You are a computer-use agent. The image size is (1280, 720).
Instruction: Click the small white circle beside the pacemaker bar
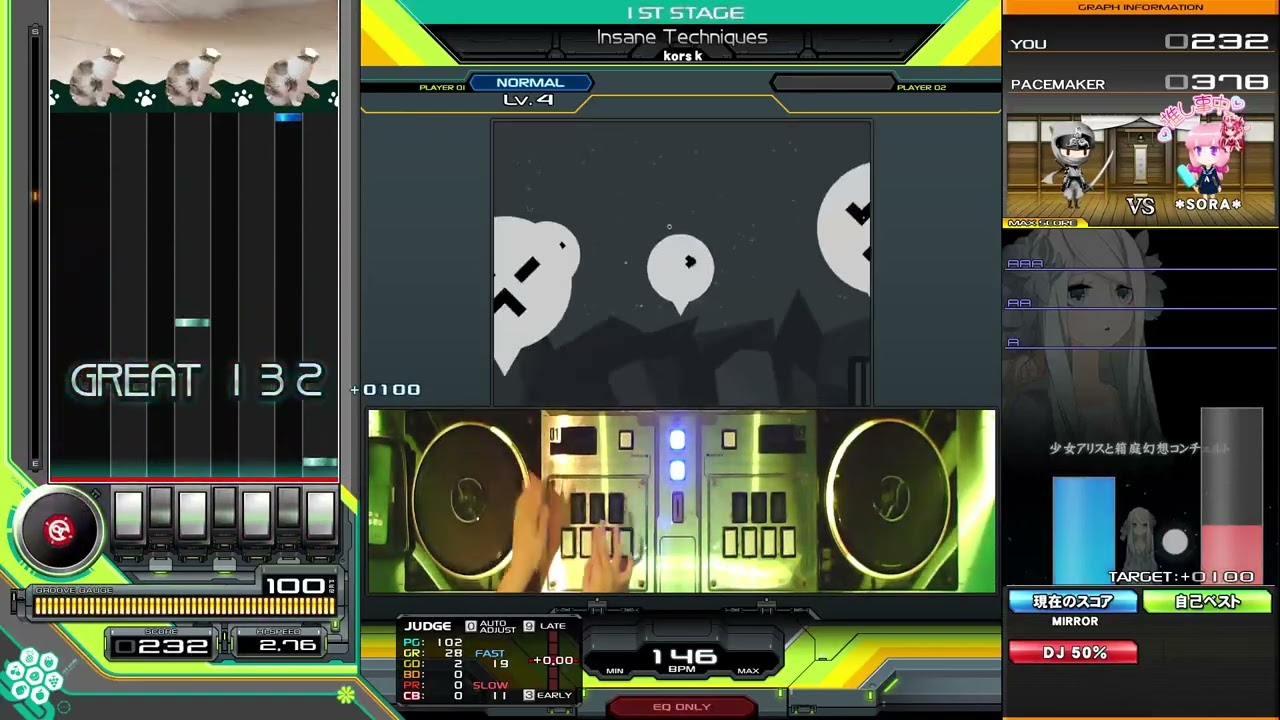[1175, 542]
